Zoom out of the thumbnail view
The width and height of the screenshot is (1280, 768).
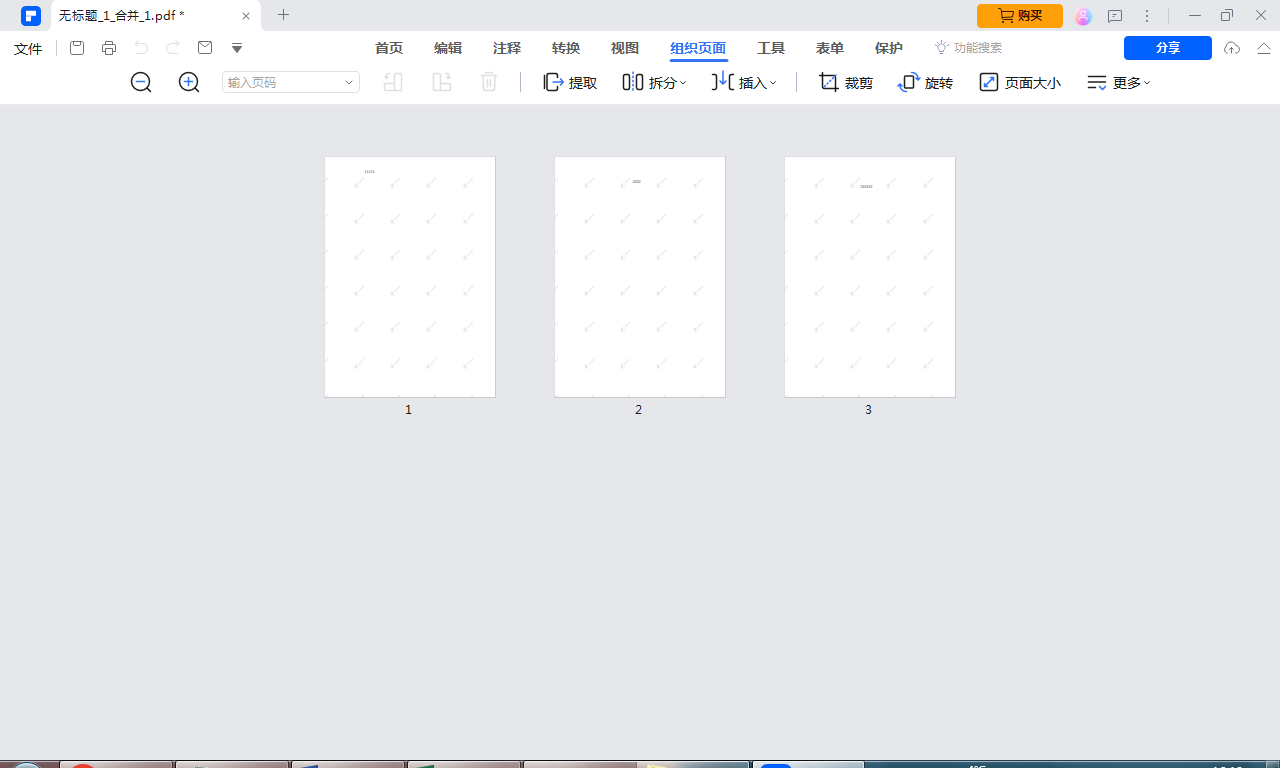(x=141, y=82)
